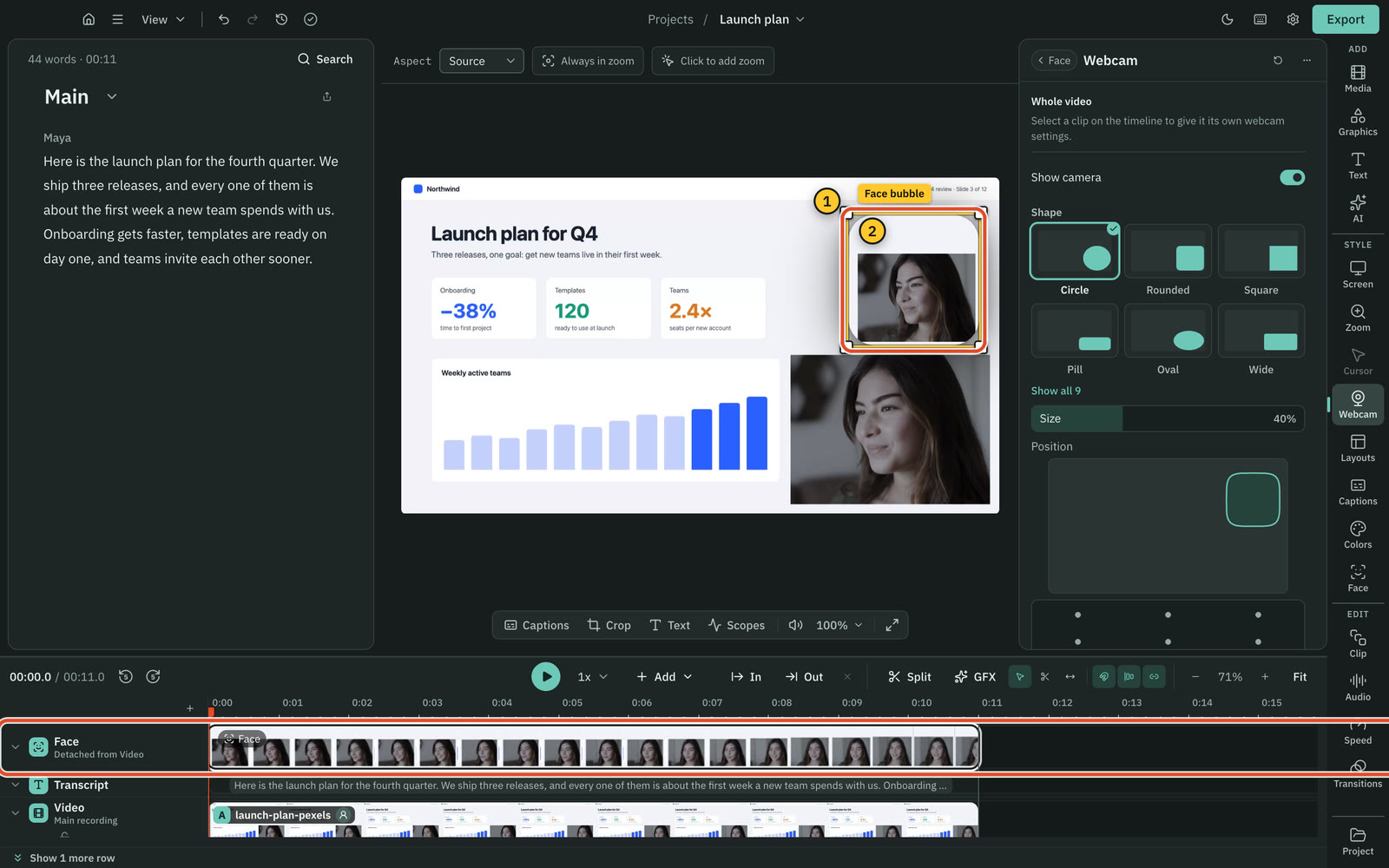Screen dimensions: 1389x868
Task: Go back to the Face panel
Action: [x=1054, y=61]
